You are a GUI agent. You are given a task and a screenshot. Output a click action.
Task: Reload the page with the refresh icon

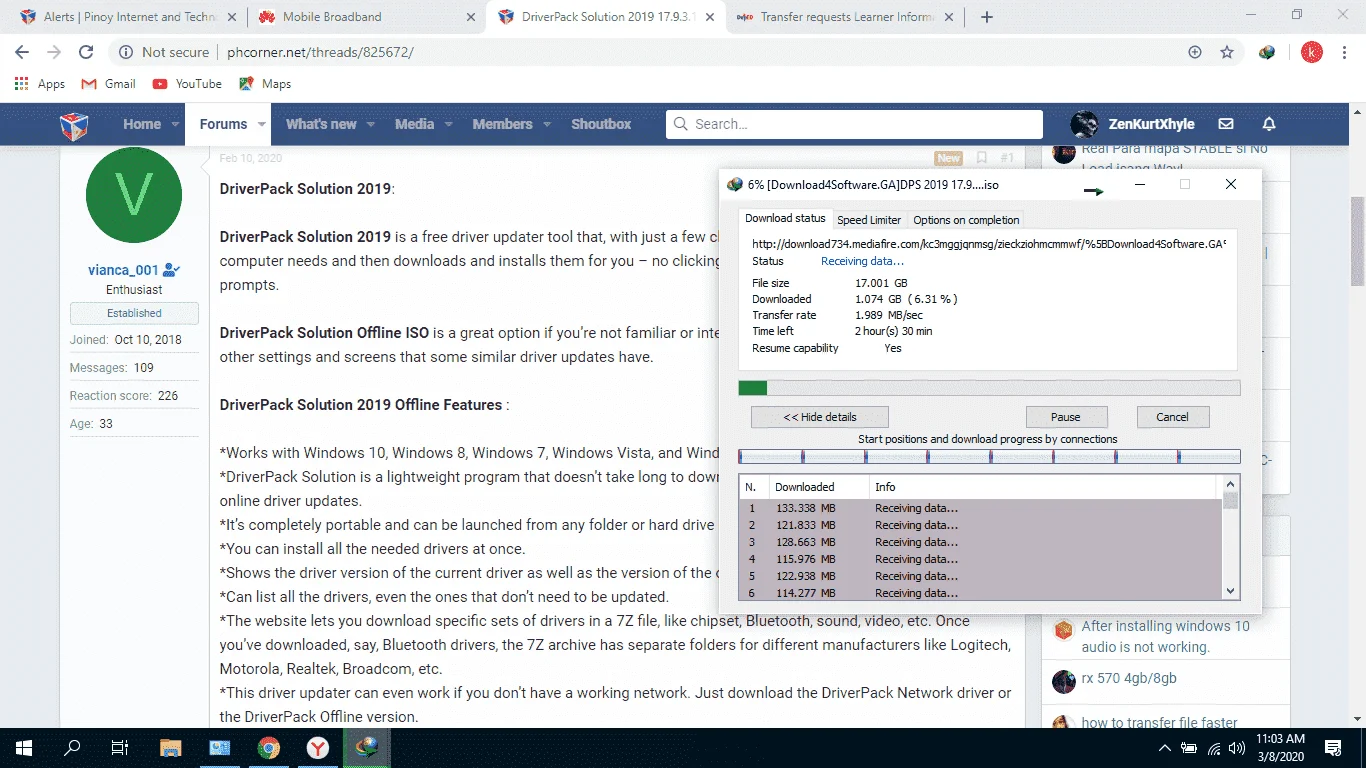[x=86, y=52]
